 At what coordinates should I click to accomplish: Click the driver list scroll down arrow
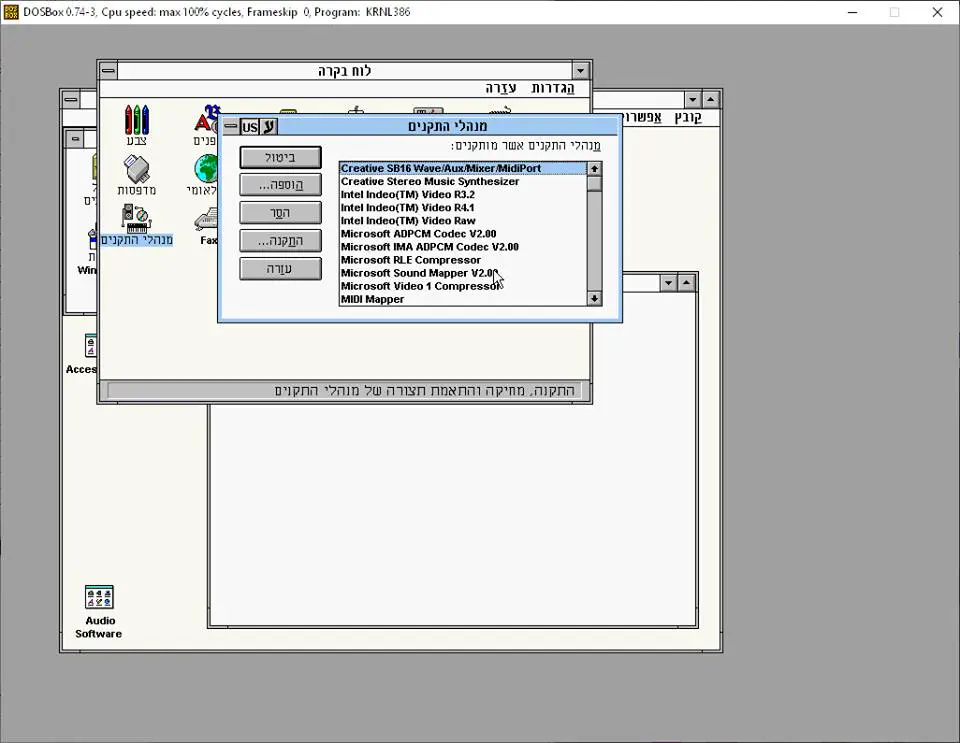(x=594, y=298)
